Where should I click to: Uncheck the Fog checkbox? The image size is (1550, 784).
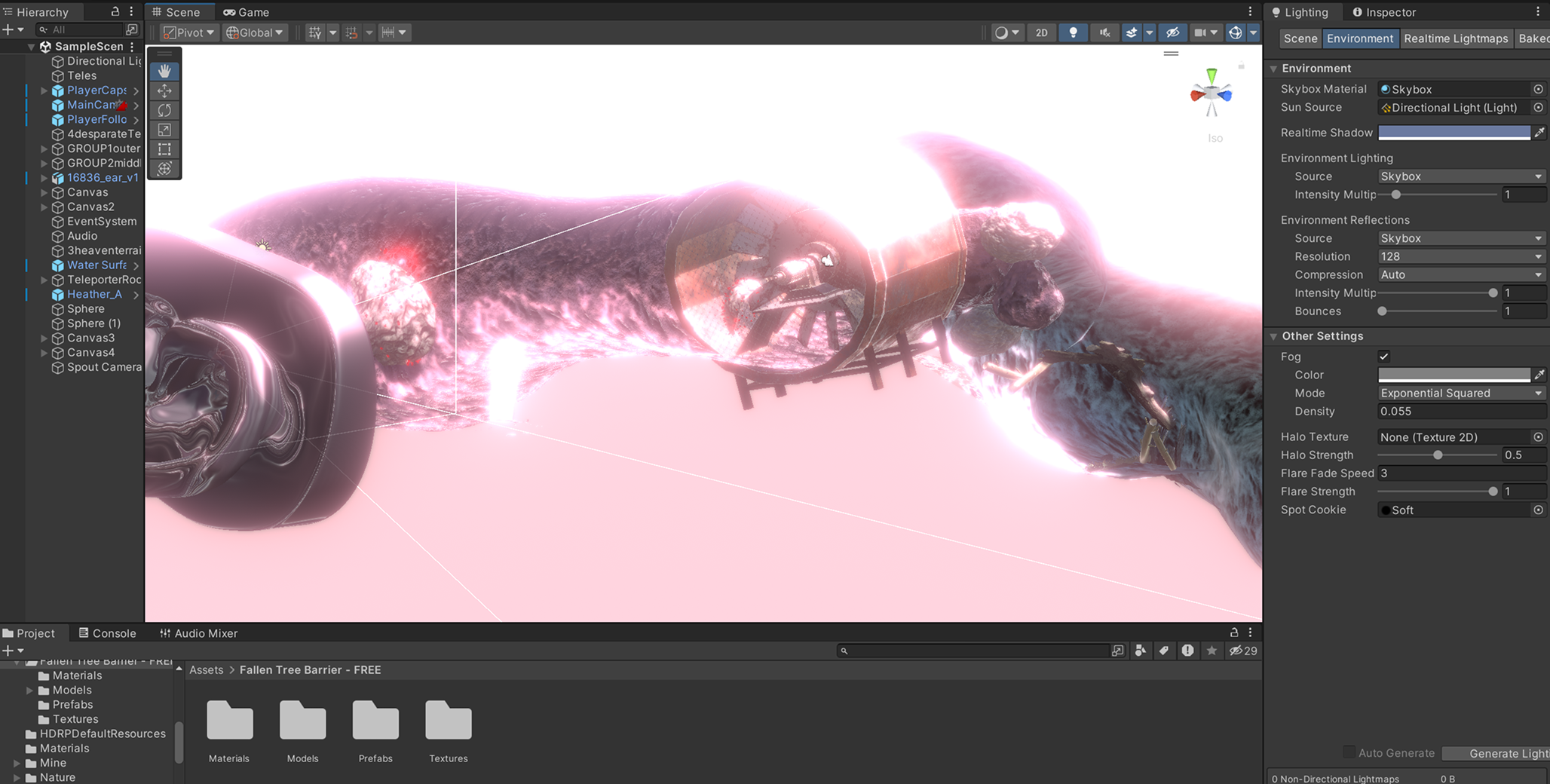1384,357
